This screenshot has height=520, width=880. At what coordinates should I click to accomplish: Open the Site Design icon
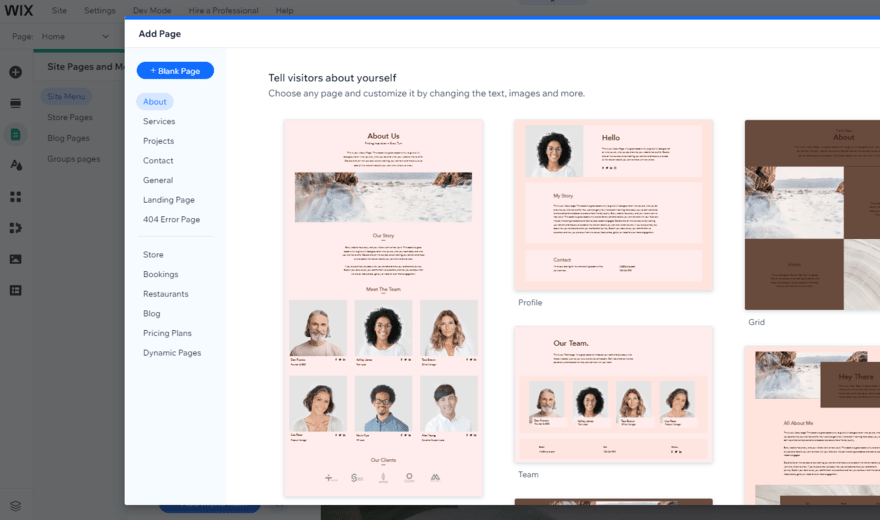(16, 165)
